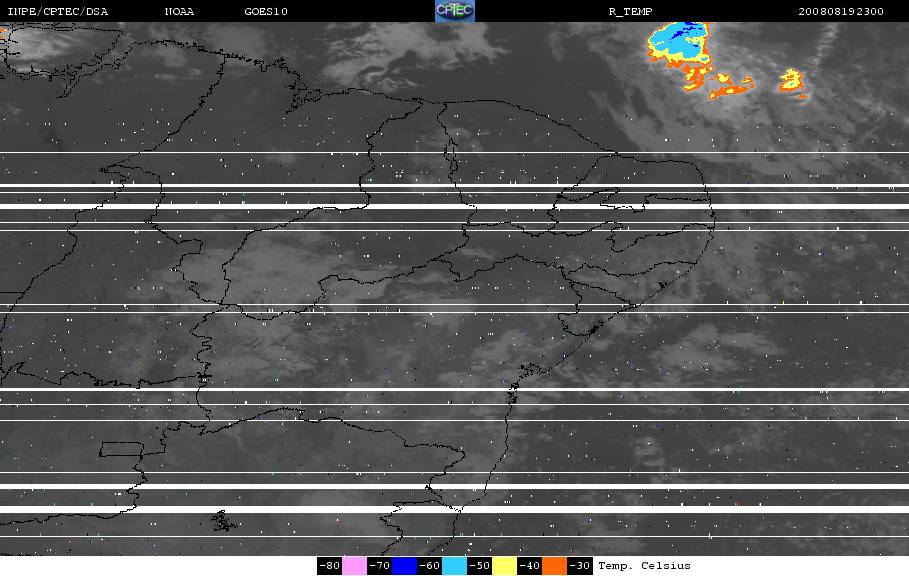Select the INPE/CPTEC/DSA header text
Screen dimensions: 909x576
click(58, 12)
